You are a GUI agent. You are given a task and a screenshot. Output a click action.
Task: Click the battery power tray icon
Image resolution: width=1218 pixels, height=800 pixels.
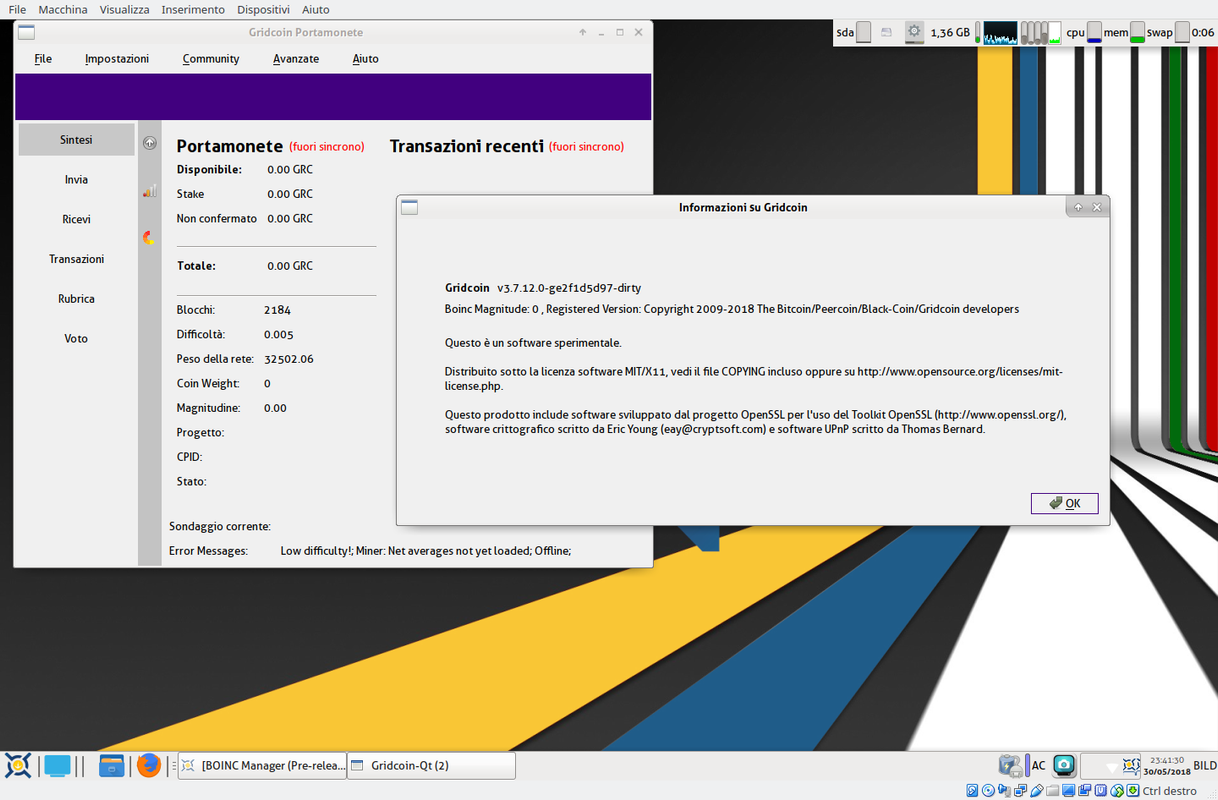[1012, 766]
